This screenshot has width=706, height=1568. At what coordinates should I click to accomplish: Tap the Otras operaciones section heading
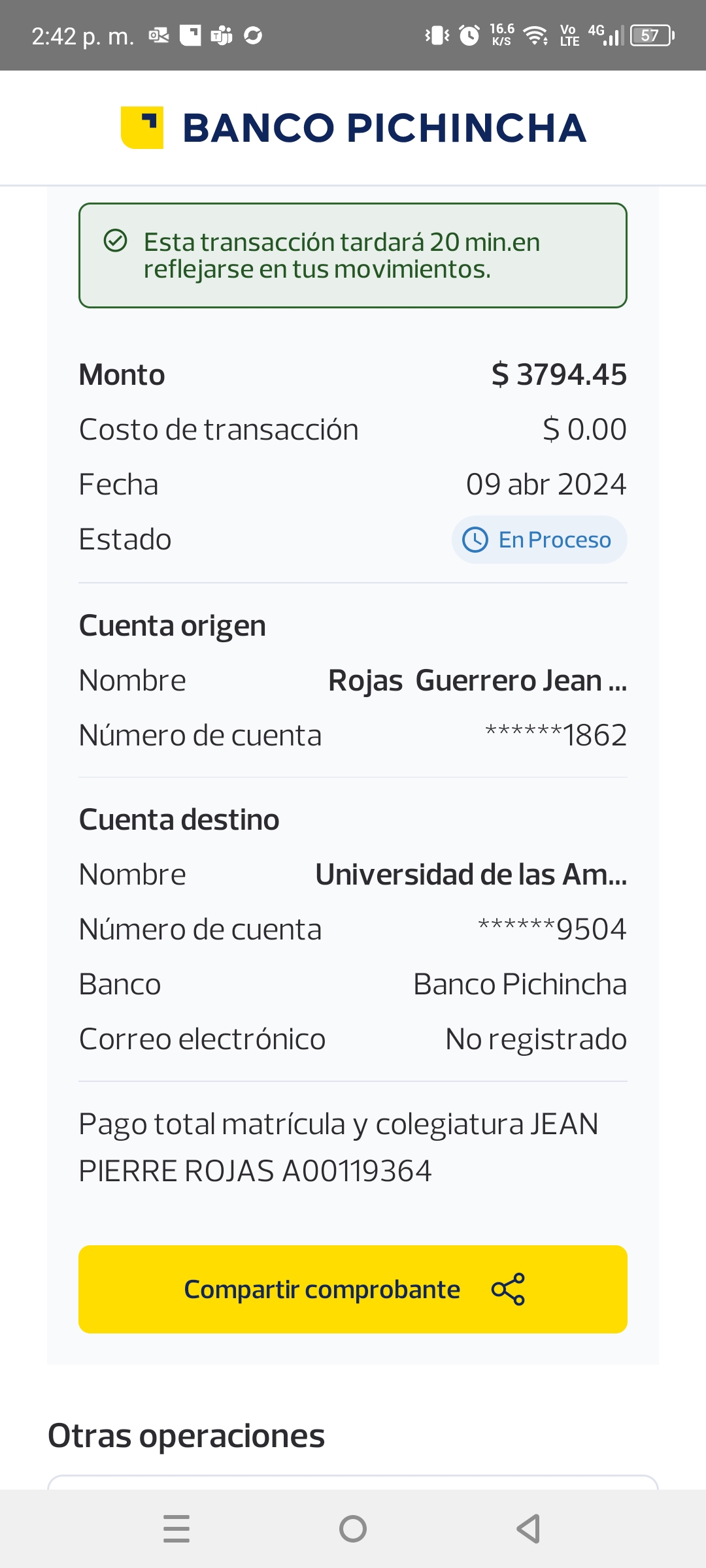coord(186,1436)
